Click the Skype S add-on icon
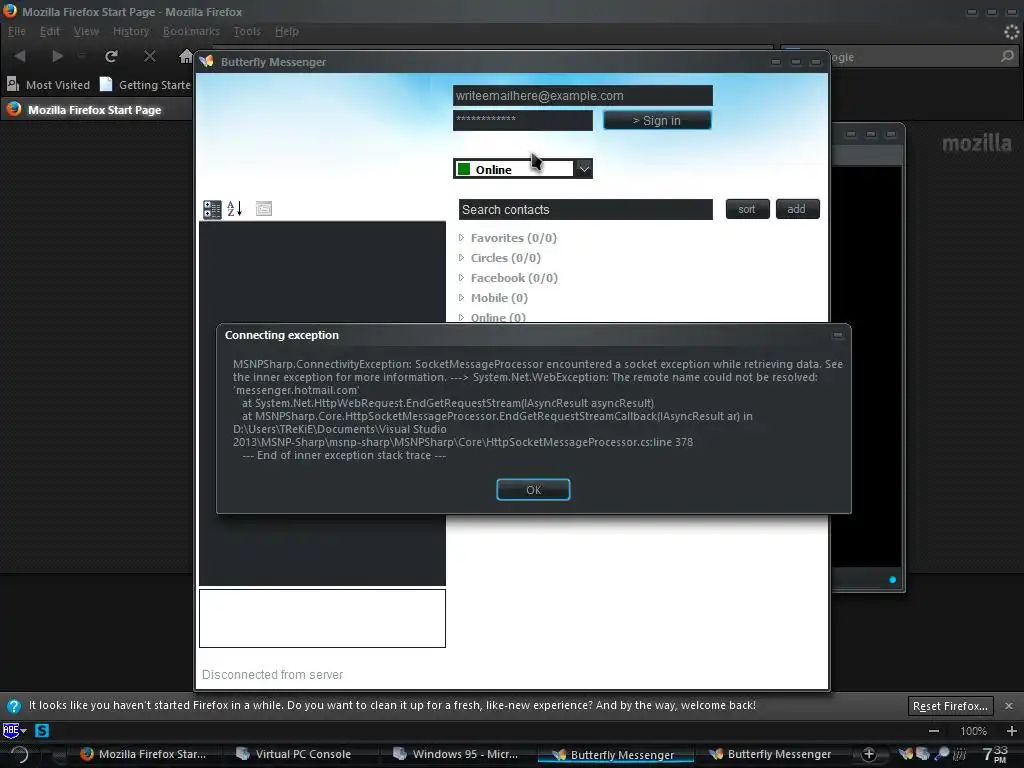1024x768 pixels. (42, 730)
